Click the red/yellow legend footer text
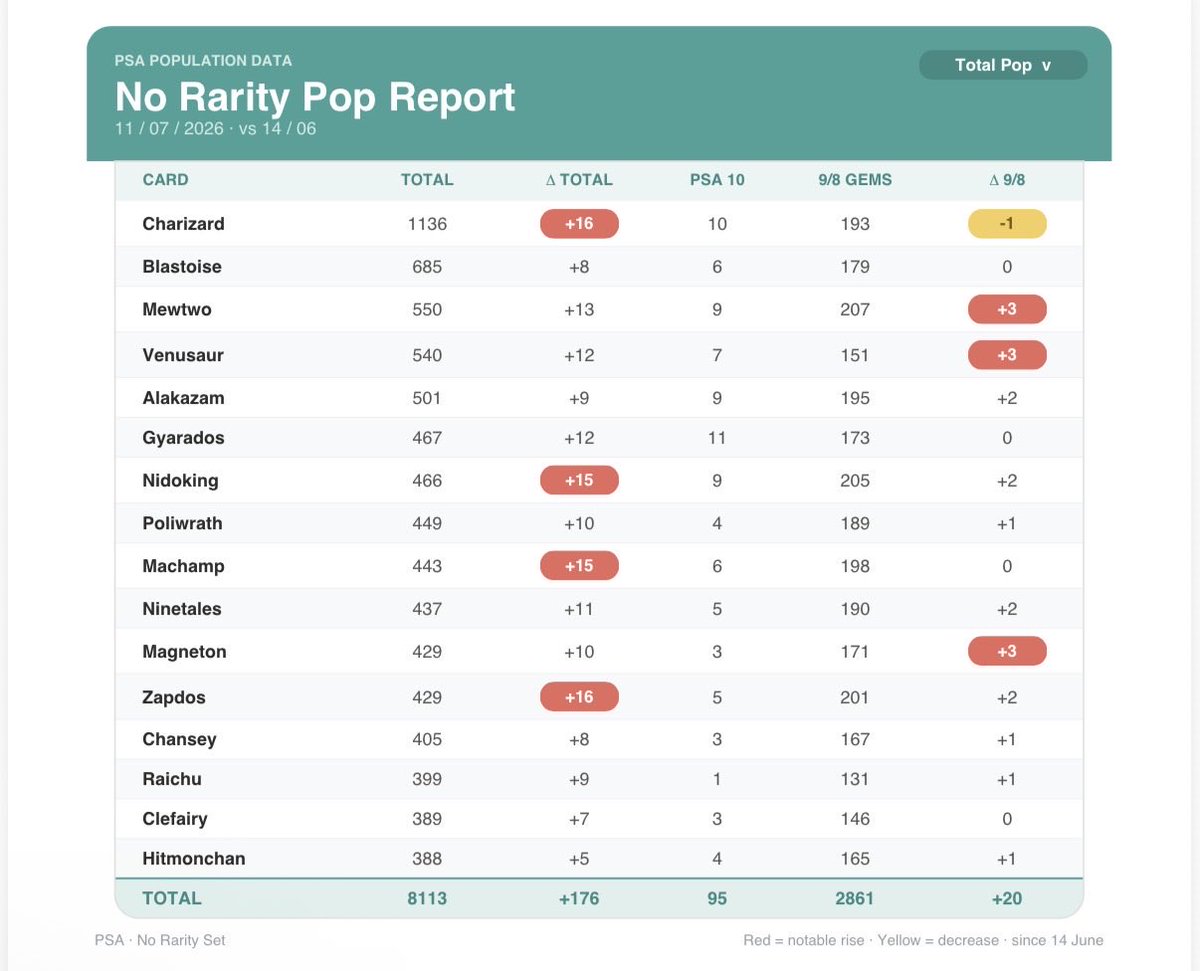Screen dimensions: 1200x971 [x=923, y=940]
